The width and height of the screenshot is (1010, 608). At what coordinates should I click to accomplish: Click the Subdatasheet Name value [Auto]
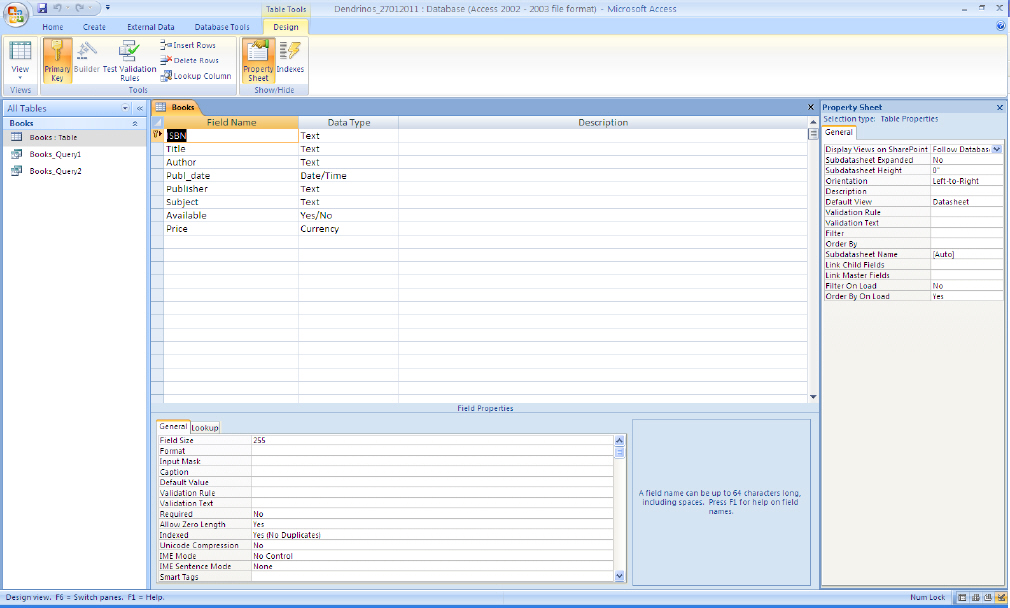tap(966, 254)
